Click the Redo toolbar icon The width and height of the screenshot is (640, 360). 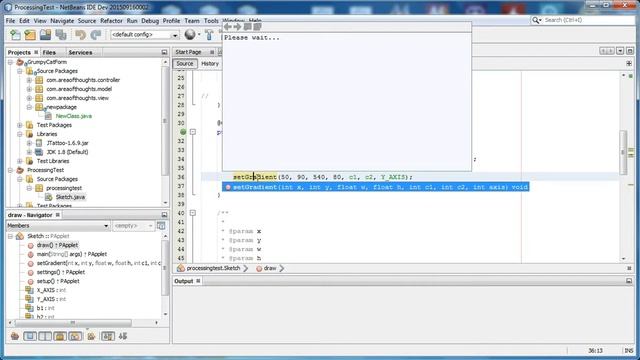[x=96, y=35]
